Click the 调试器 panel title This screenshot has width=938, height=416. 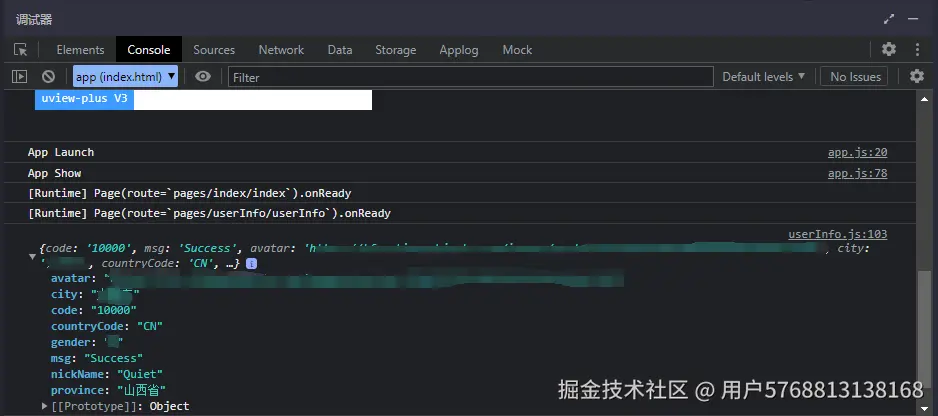(34, 20)
